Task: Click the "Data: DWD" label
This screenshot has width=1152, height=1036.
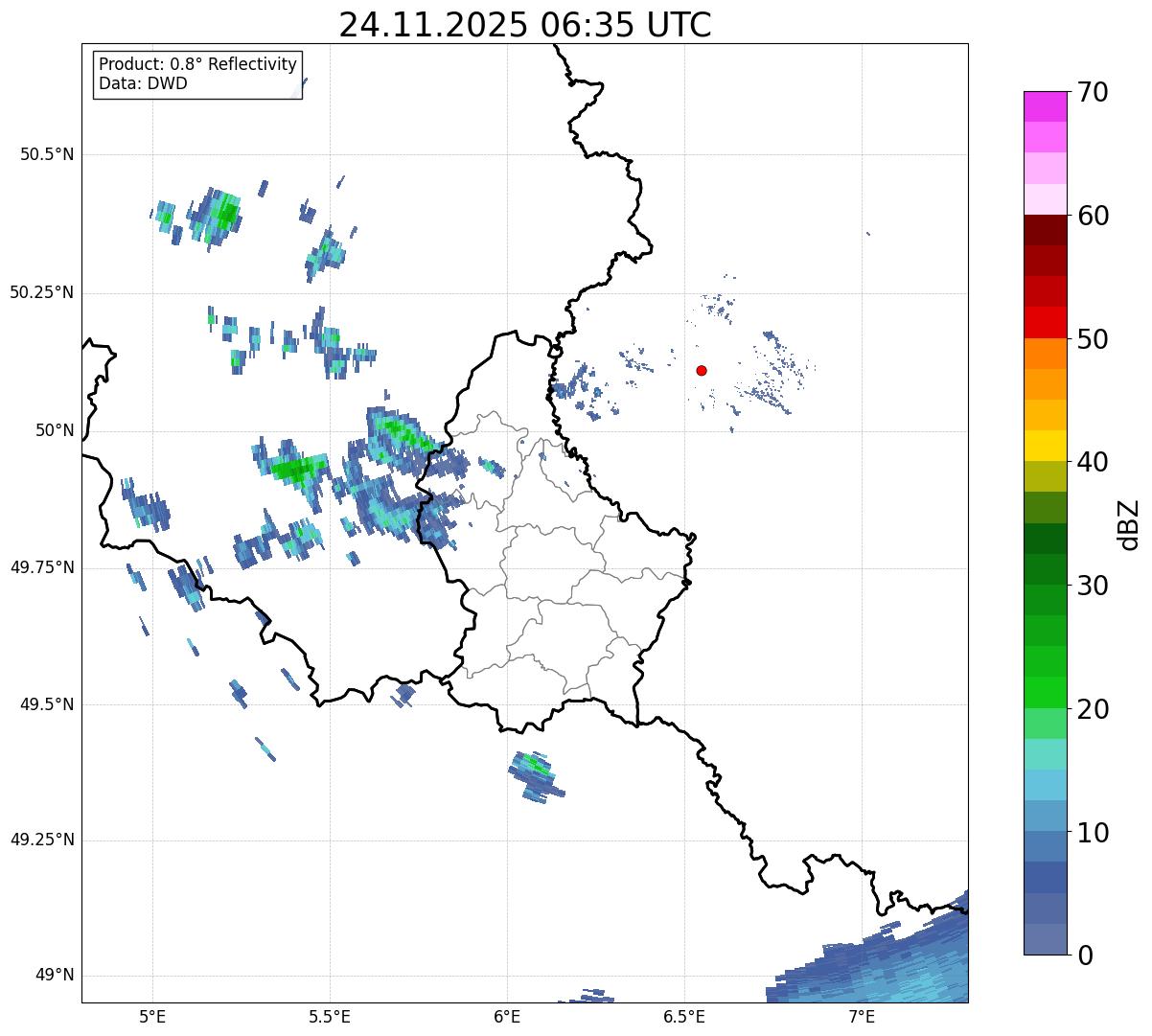Action: point(143,83)
